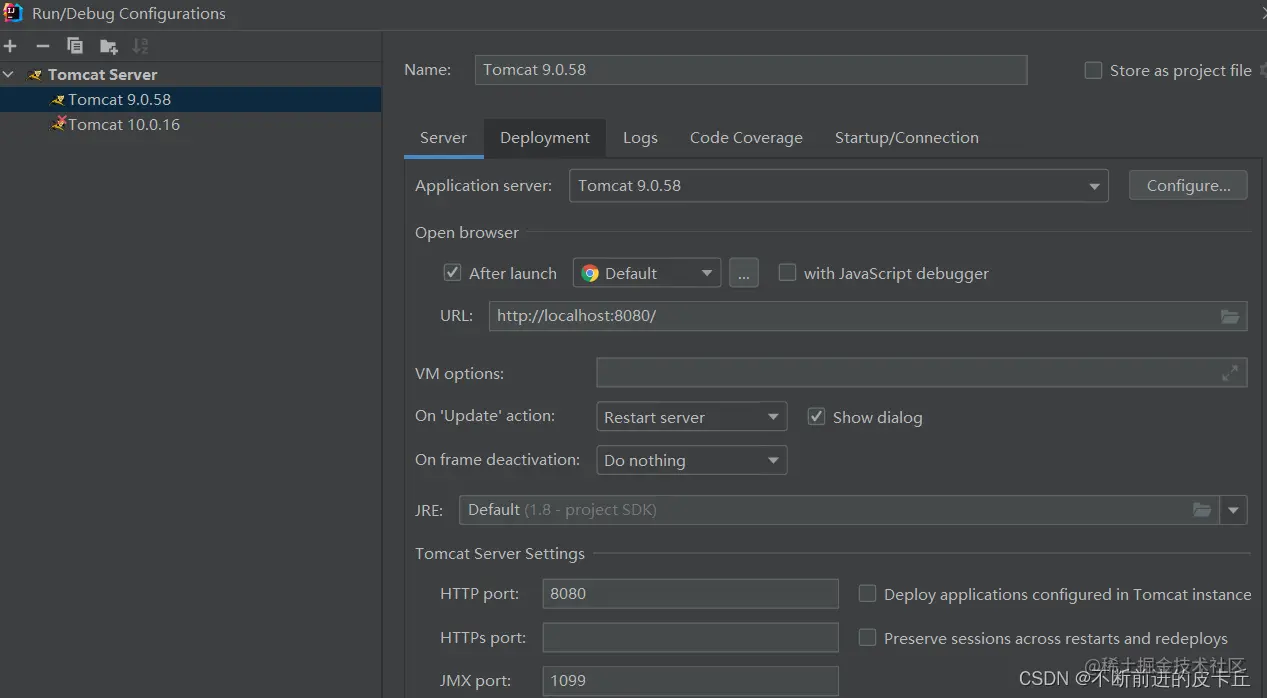The height and width of the screenshot is (698, 1267).
Task: Add a new run configuration
Action: coord(10,46)
